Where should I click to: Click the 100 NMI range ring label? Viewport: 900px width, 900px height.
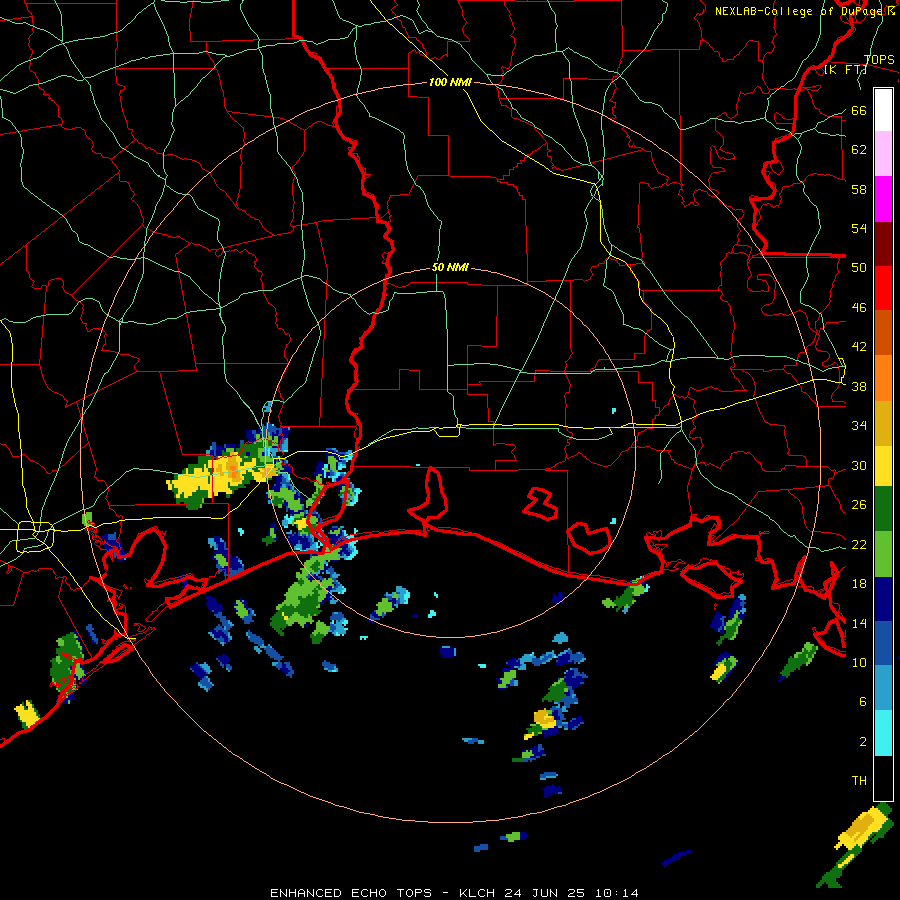tap(450, 82)
